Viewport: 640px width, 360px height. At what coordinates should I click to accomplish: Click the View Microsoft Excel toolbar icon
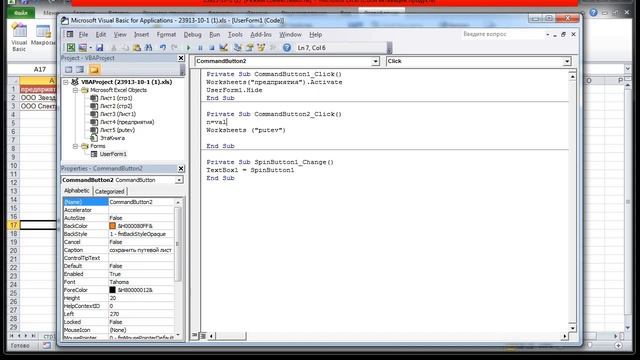pyautogui.click(x=71, y=48)
